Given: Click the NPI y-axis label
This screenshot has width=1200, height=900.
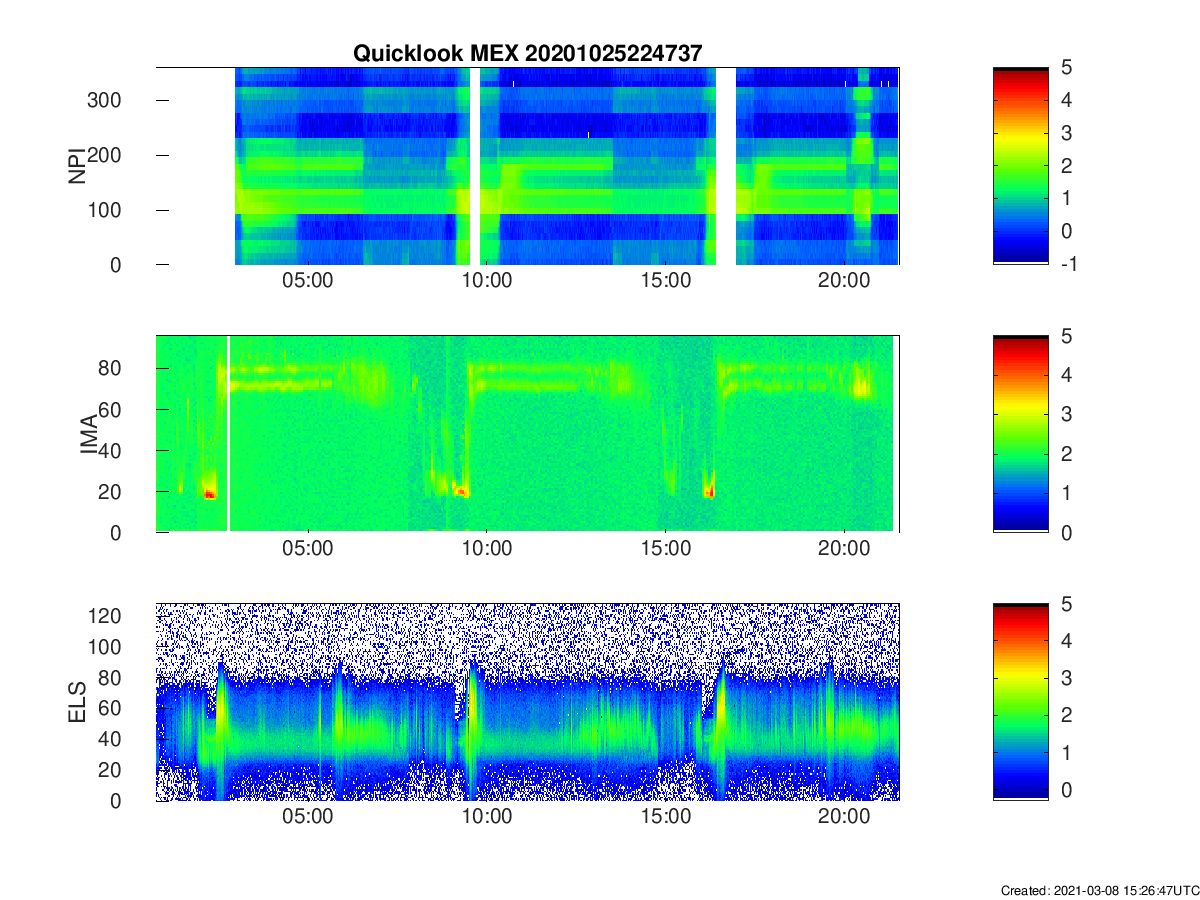Looking at the screenshot, I should click(x=76, y=166).
